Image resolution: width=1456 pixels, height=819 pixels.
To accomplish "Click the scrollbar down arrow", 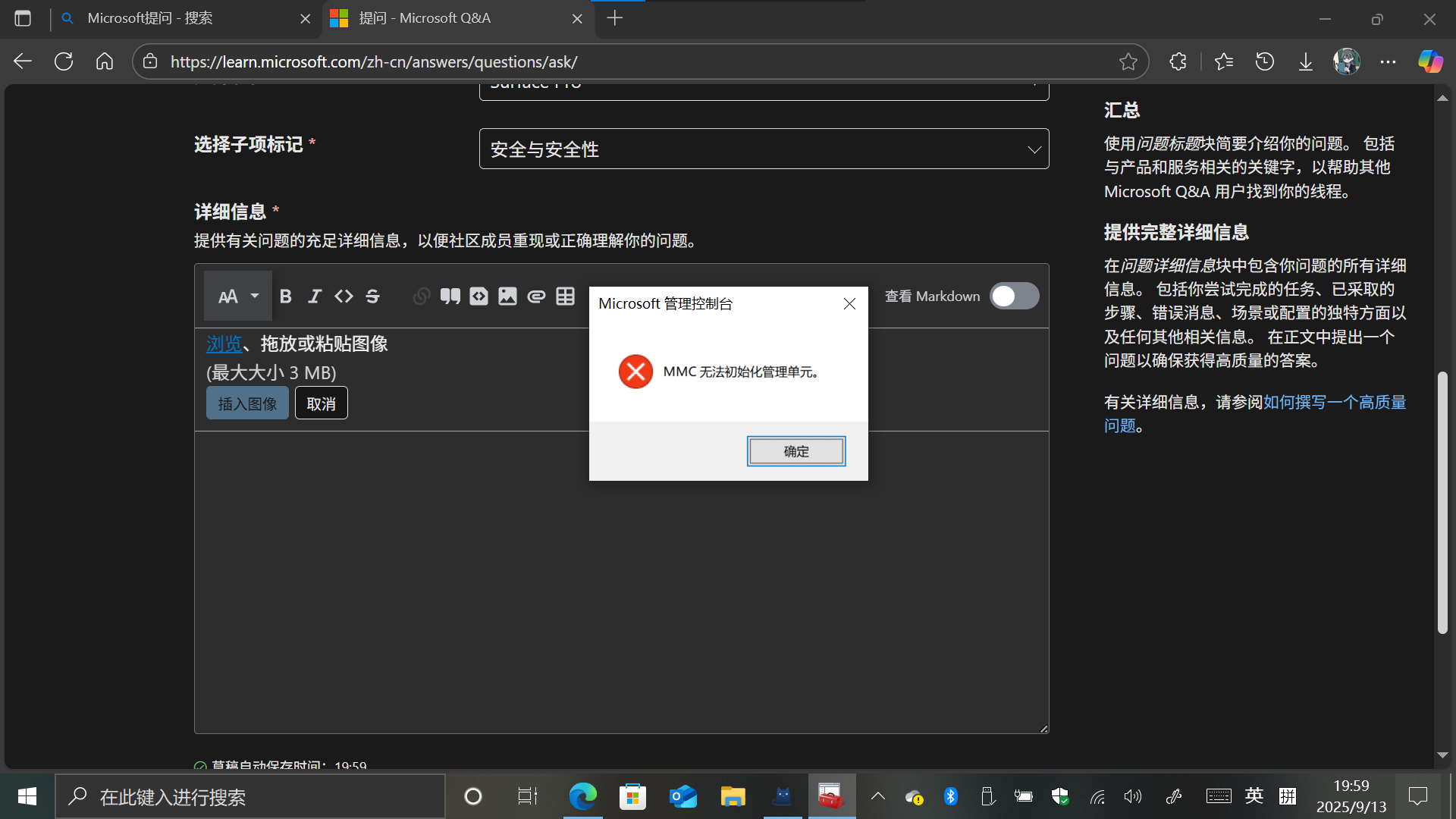I will tap(1442, 755).
